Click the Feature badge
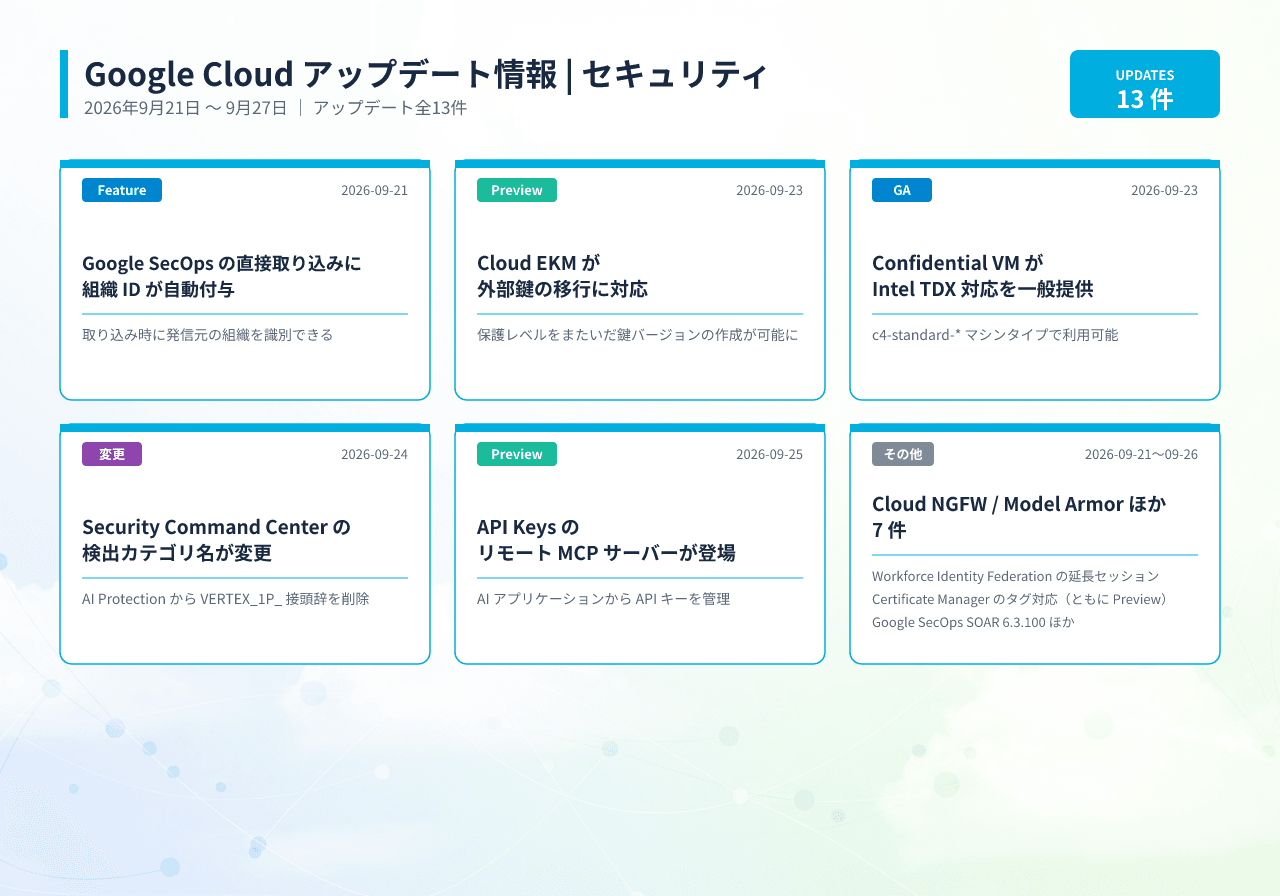Image resolution: width=1280 pixels, height=896 pixels. 122,190
